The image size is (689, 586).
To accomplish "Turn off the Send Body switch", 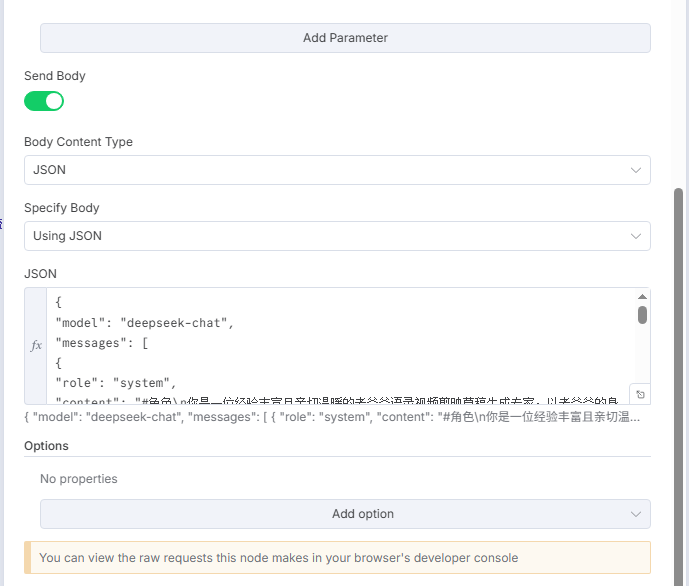I will click(44, 101).
